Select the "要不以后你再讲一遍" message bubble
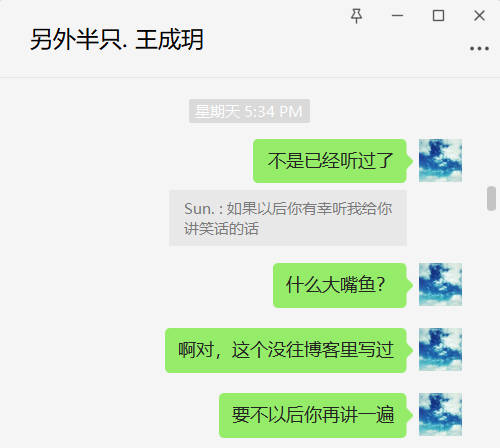Viewport: 500px width, 448px height. point(313,415)
